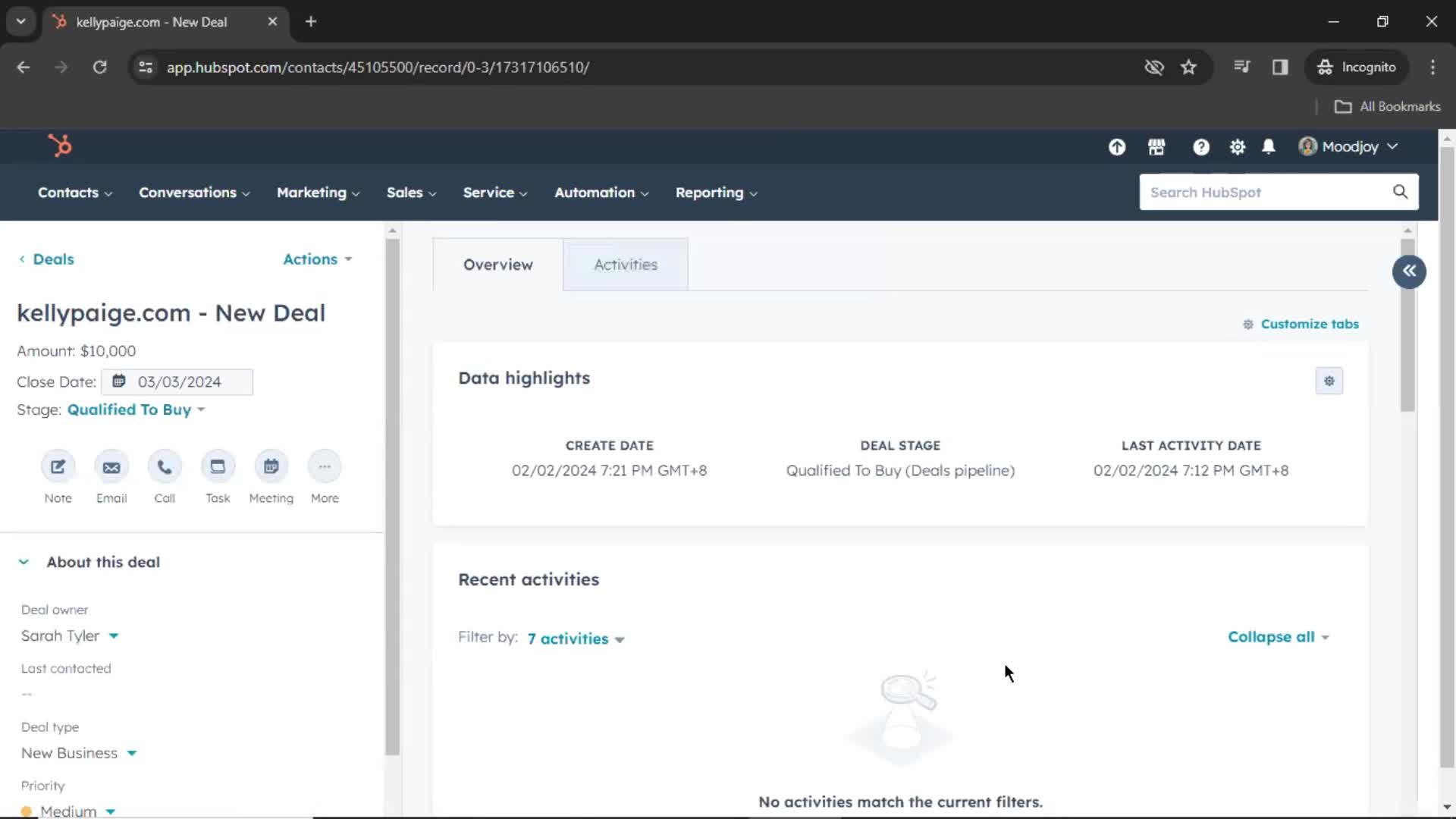Open Chrome side panel icon

[1280, 67]
